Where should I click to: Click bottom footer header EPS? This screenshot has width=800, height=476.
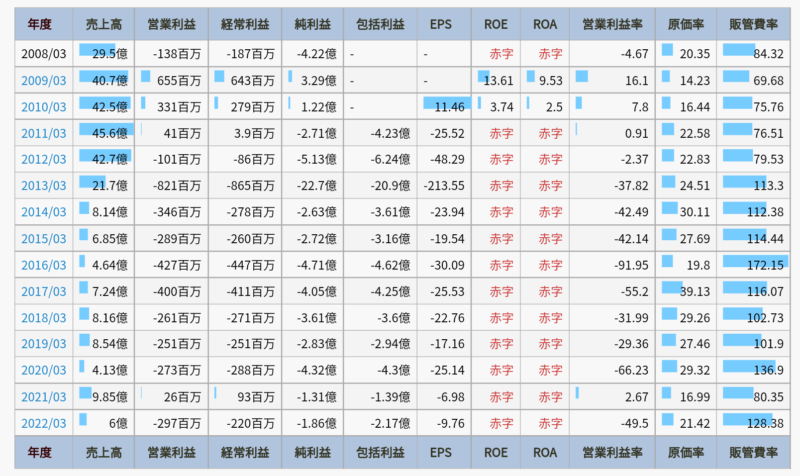tap(441, 453)
